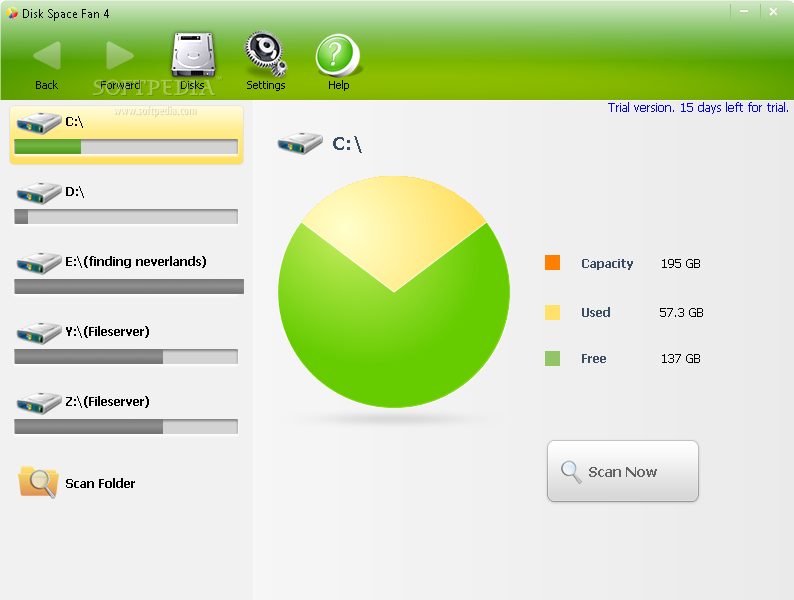
Task: Click the 137 GB free value
Action: (x=681, y=358)
